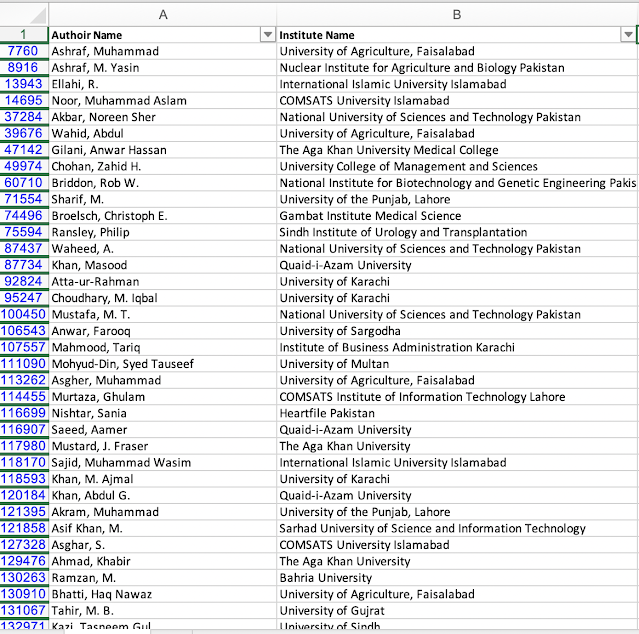Viewport: 639px width, 634px height.
Task: Select cell 'Mohyud-Din, Syed Tauseef'
Action: tap(162, 364)
